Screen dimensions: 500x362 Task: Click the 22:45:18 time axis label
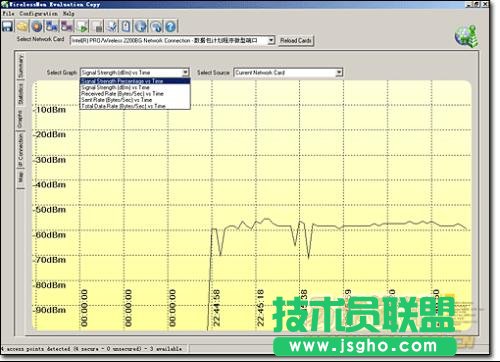(260, 308)
